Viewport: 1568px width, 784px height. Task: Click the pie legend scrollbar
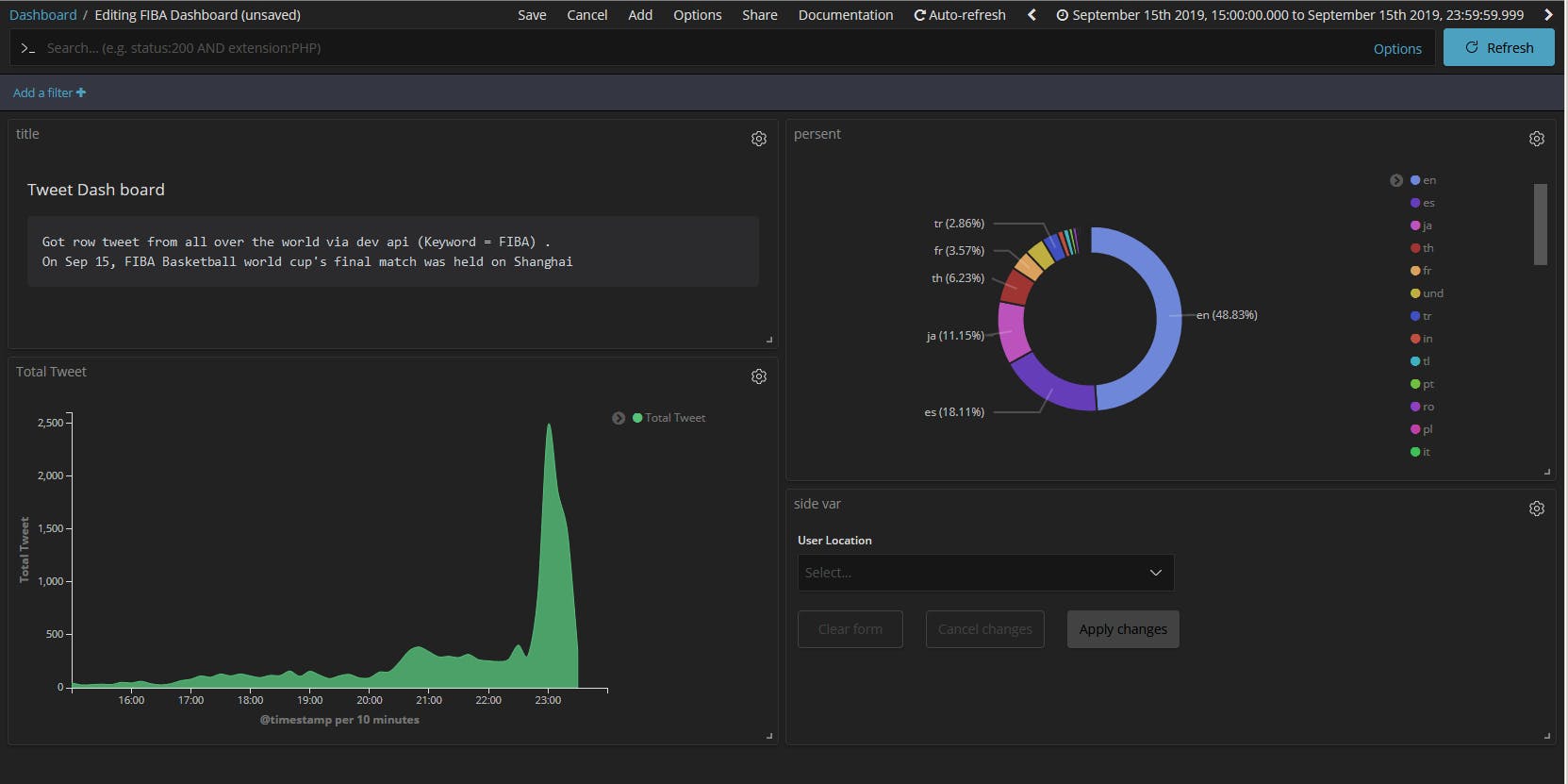(x=1541, y=225)
